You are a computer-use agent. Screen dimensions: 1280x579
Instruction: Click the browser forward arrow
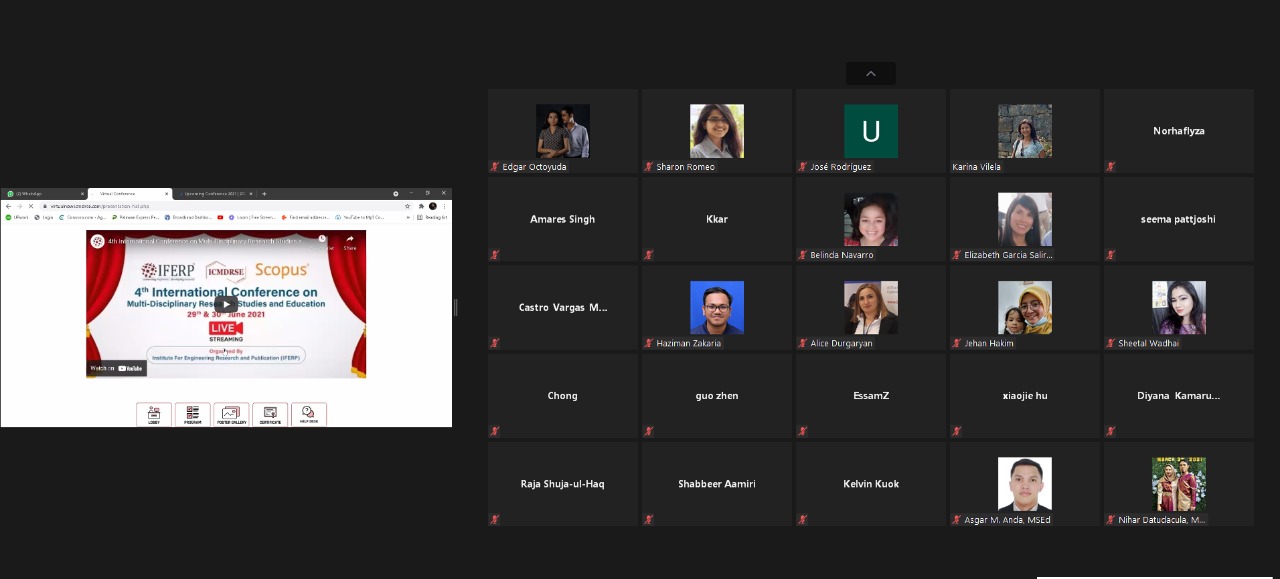pyautogui.click(x=20, y=206)
